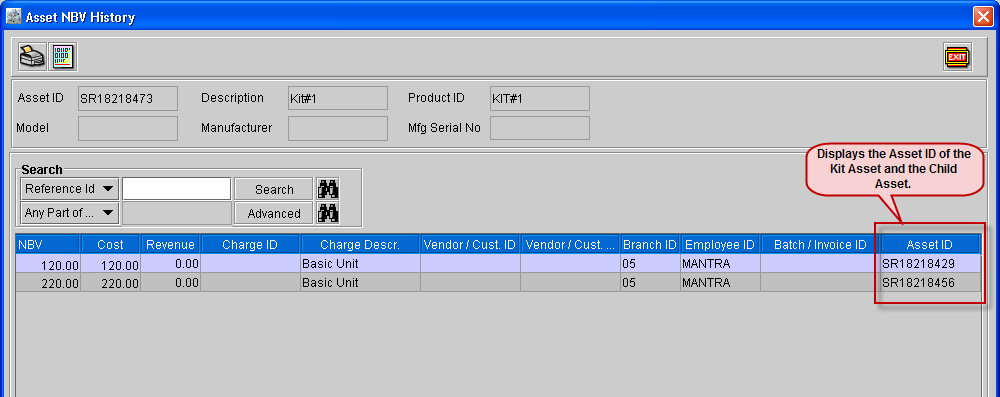Viewport: 1000px width, 397px height.
Task: Click the printer icon in toolbar
Action: (32, 57)
